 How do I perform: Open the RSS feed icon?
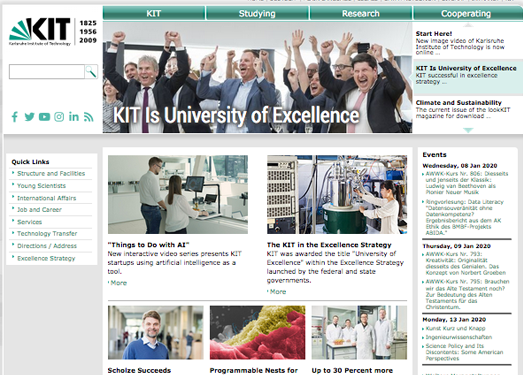(88, 117)
